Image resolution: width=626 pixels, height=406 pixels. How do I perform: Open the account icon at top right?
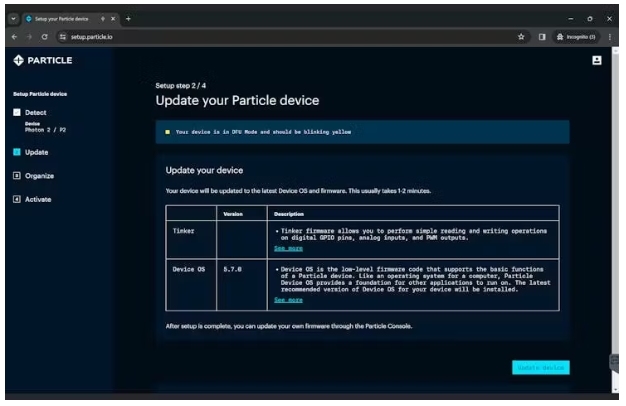click(x=597, y=61)
